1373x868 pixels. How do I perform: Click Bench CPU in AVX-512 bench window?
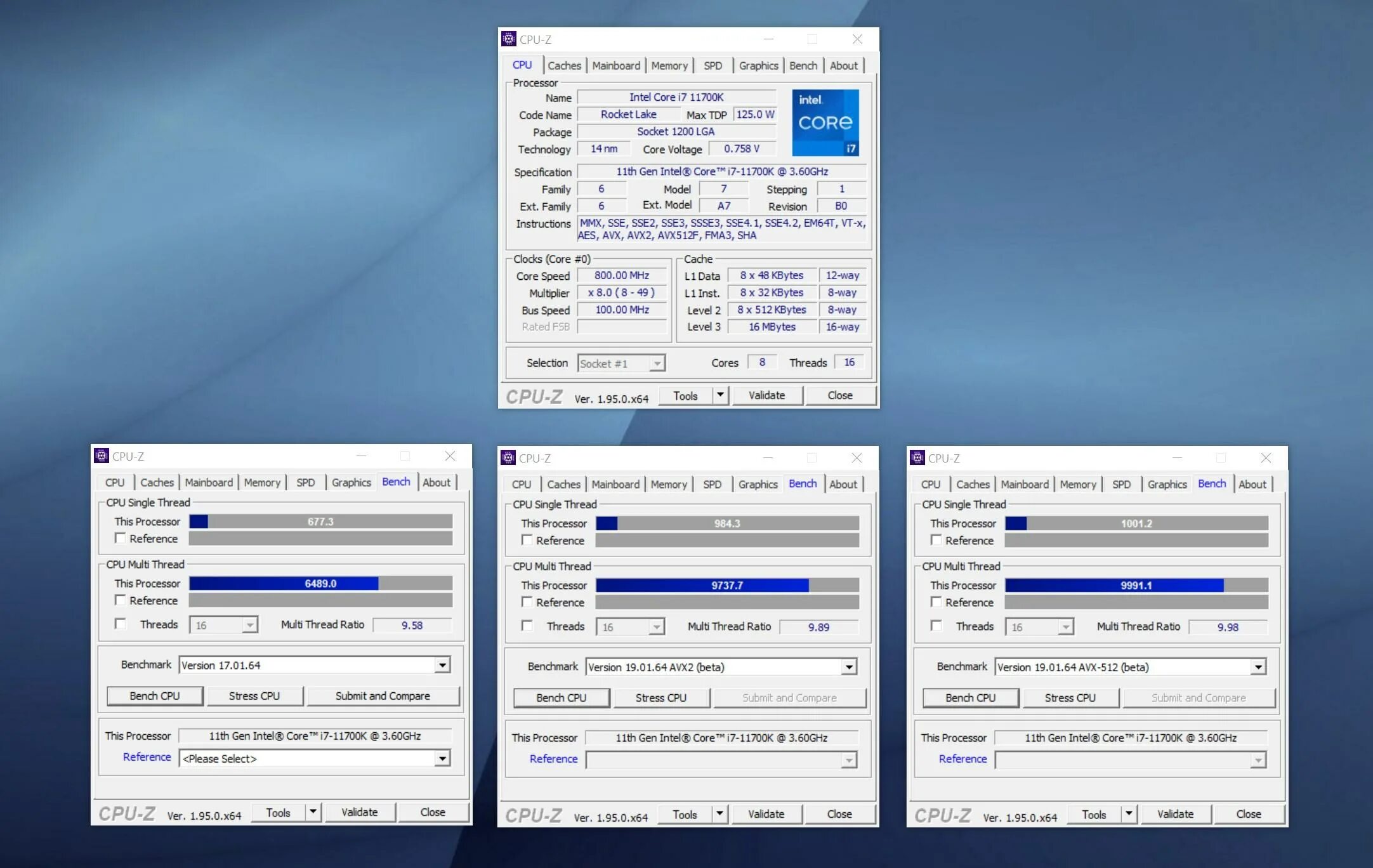tap(971, 698)
